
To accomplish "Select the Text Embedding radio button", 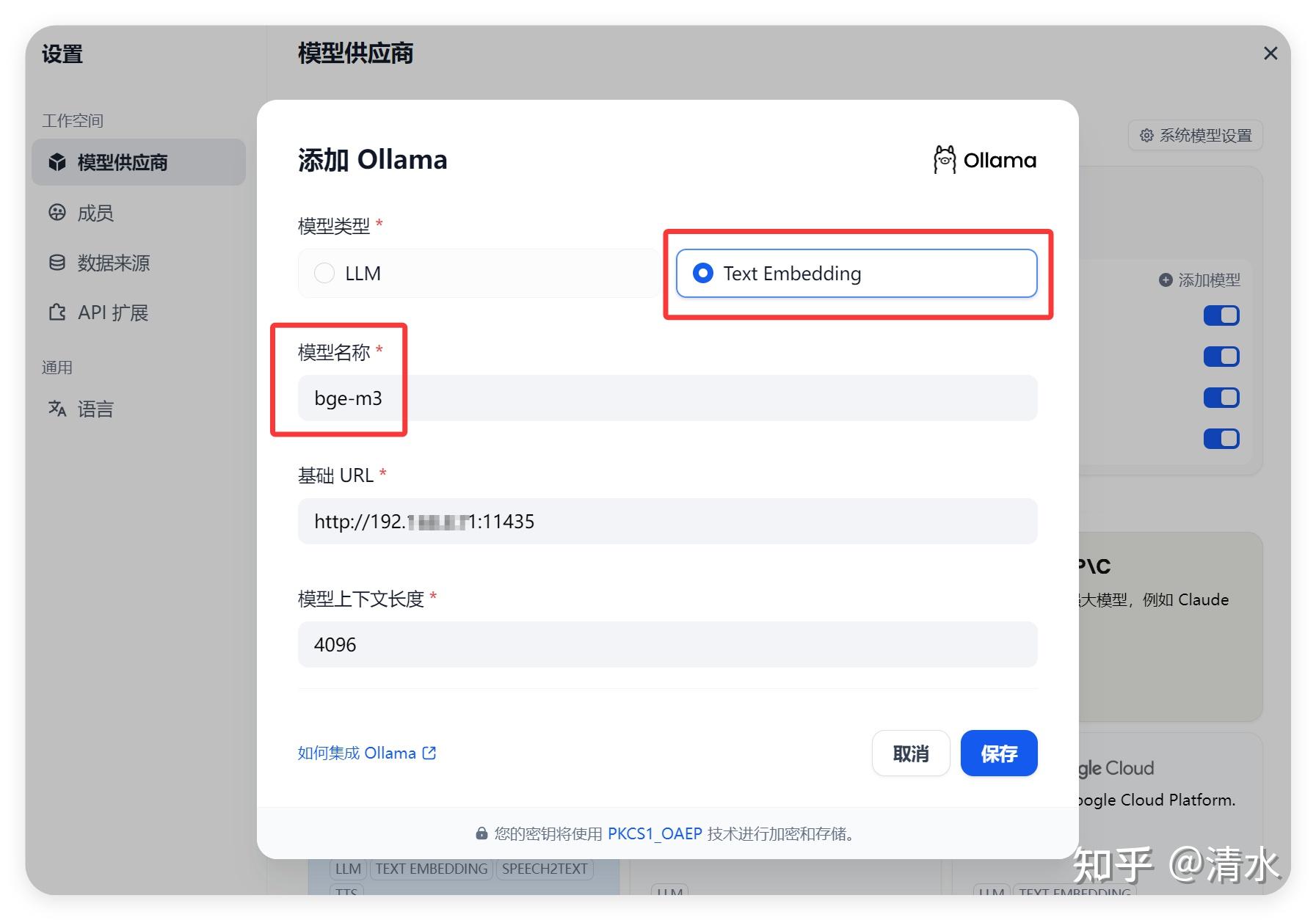I will (x=703, y=273).
